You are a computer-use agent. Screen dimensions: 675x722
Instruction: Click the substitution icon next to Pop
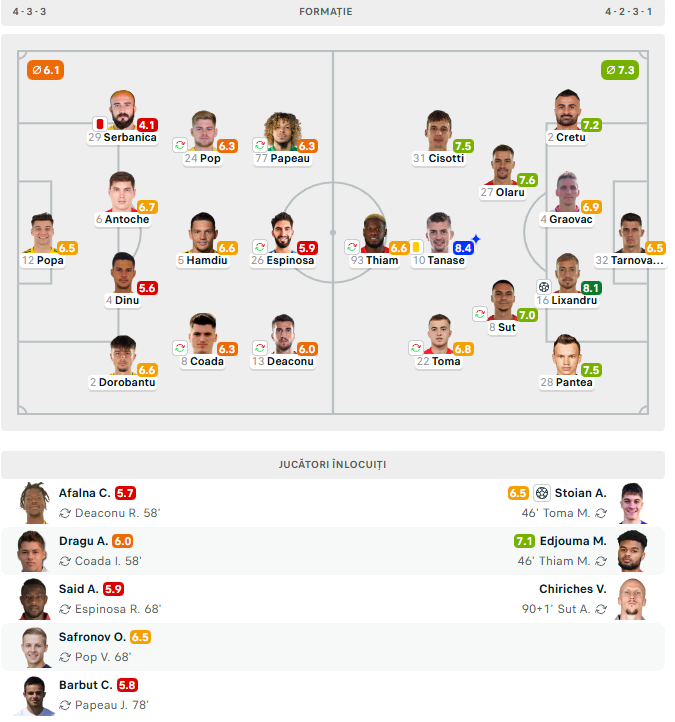pos(180,145)
